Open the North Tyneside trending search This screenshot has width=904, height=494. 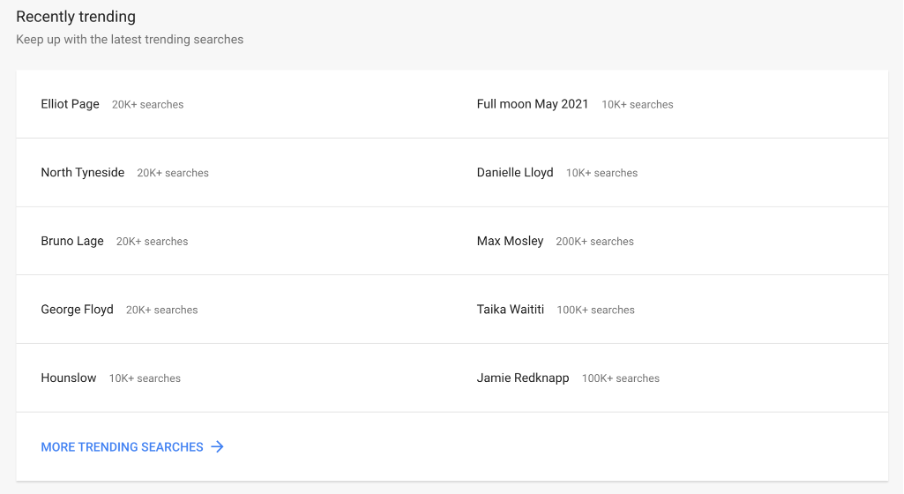82,172
